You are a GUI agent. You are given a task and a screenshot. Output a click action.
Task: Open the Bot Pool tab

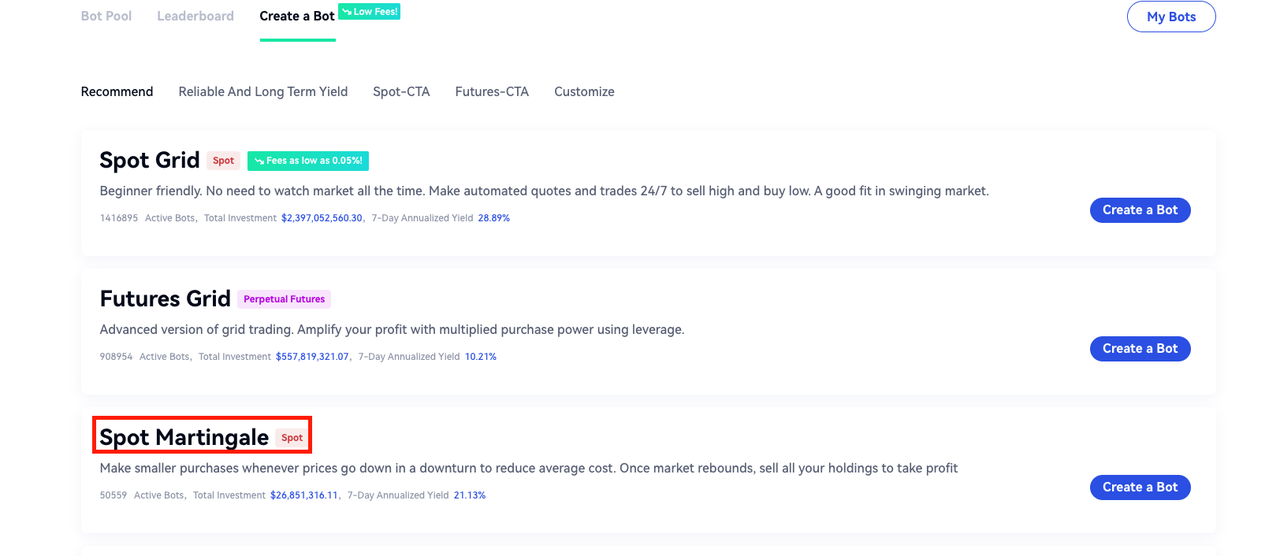tap(106, 16)
